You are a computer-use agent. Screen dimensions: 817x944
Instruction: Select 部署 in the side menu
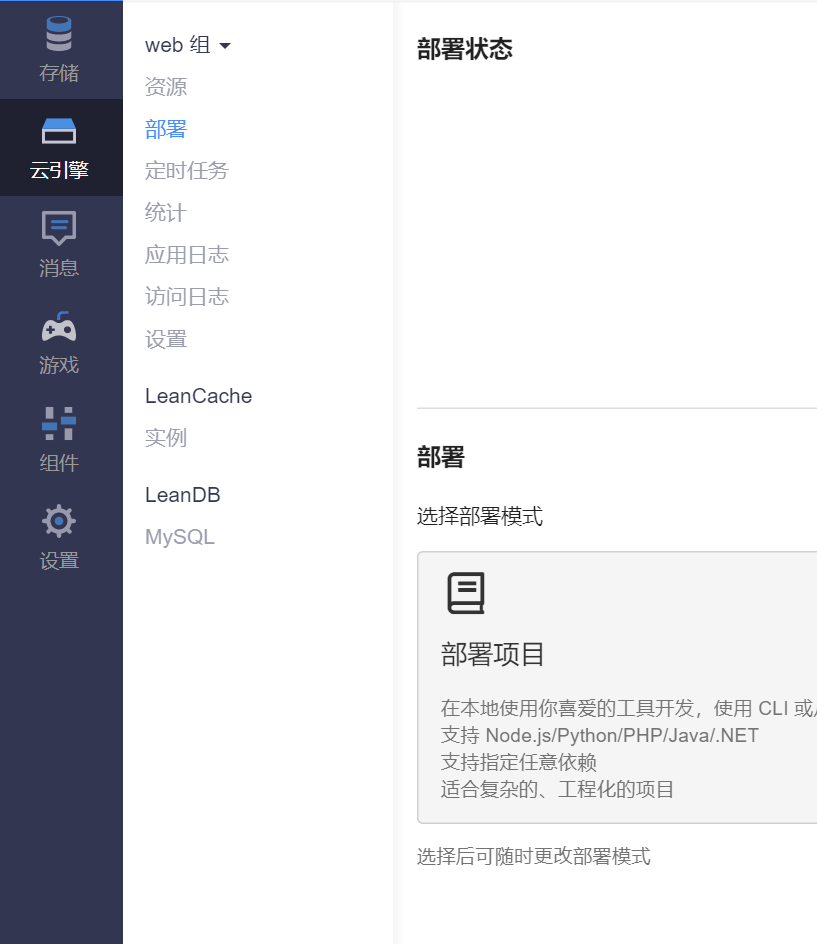click(166, 129)
